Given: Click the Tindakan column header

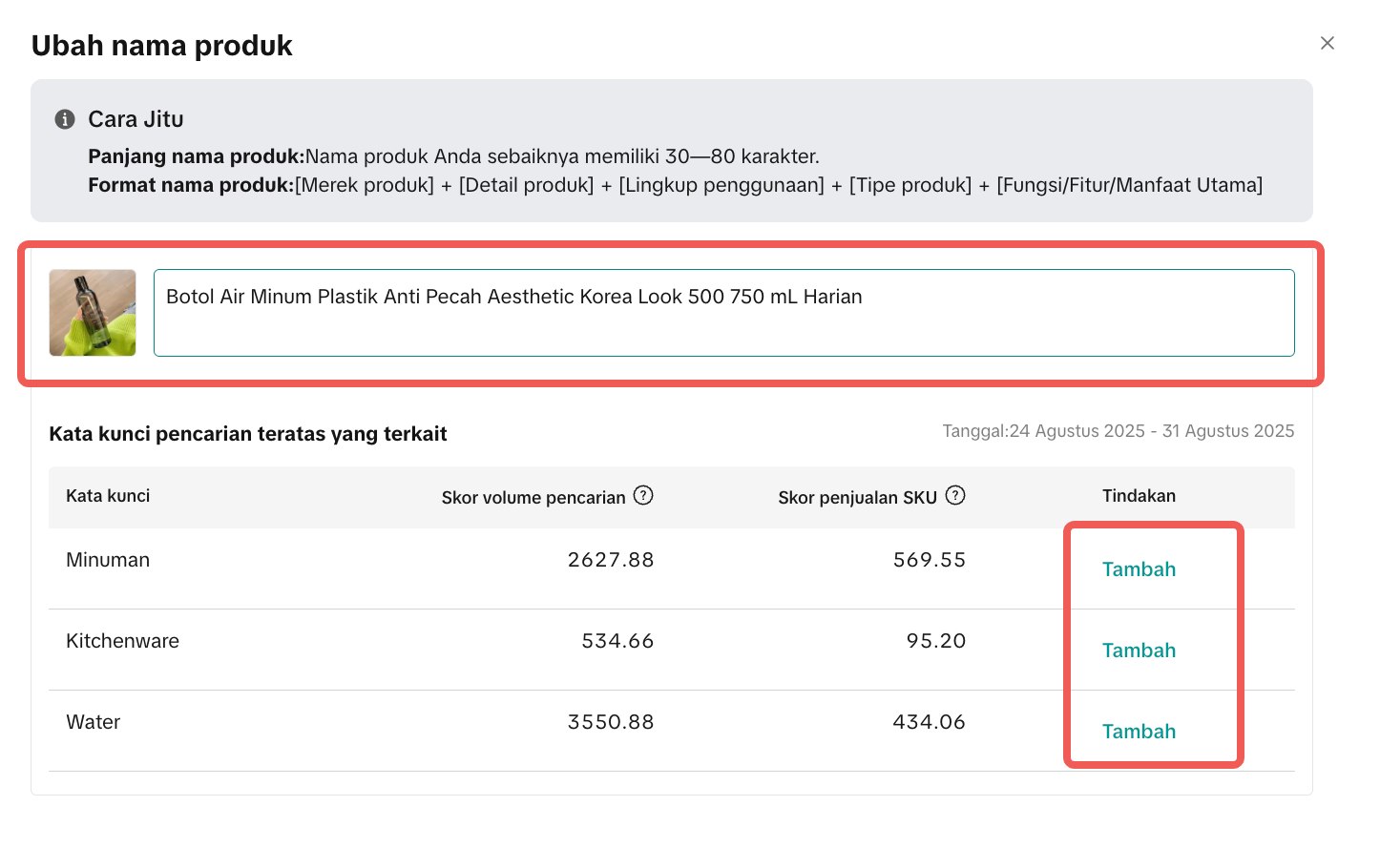Looking at the screenshot, I should click(1139, 496).
